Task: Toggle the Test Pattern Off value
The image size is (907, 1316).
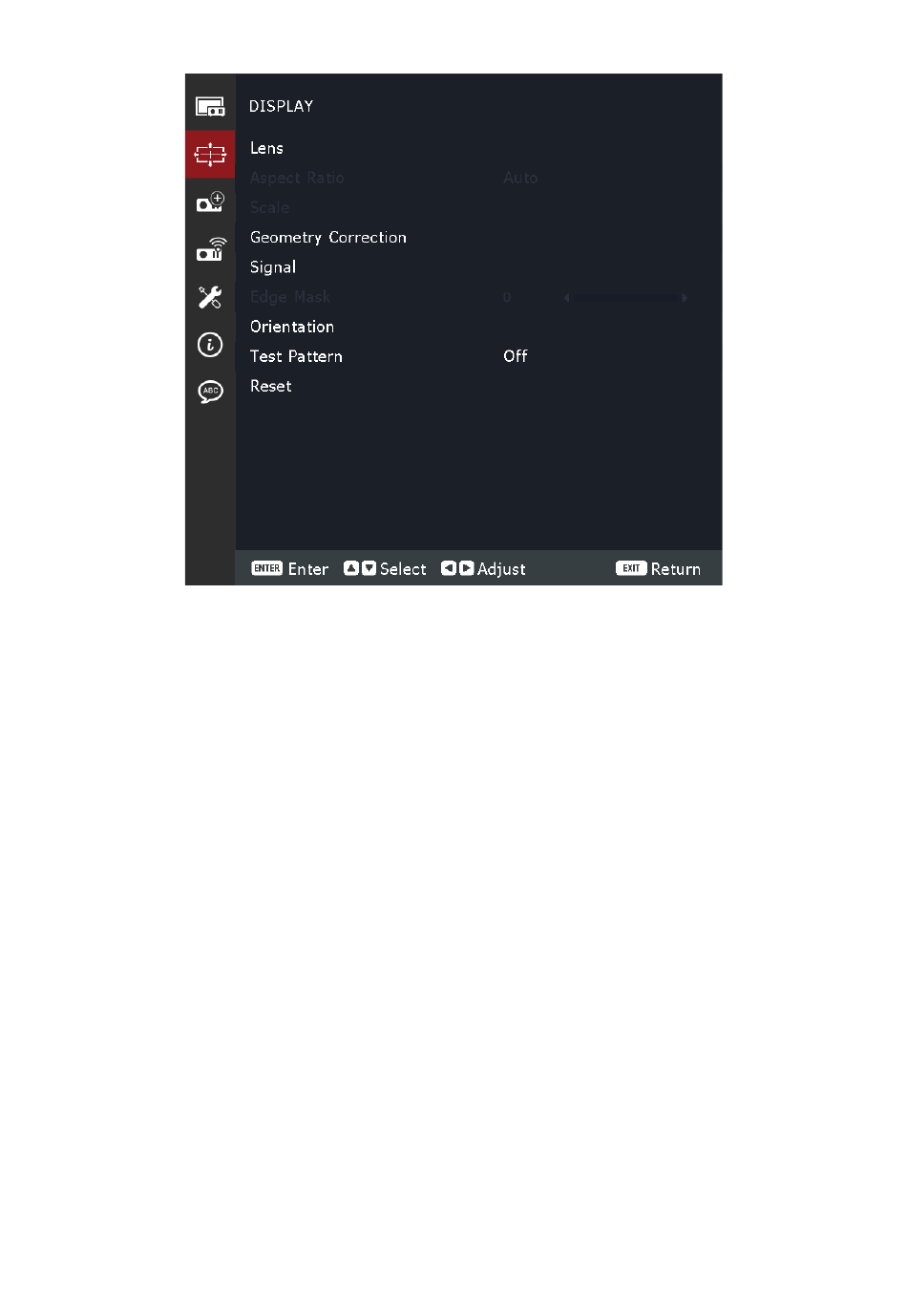Action: coord(516,356)
